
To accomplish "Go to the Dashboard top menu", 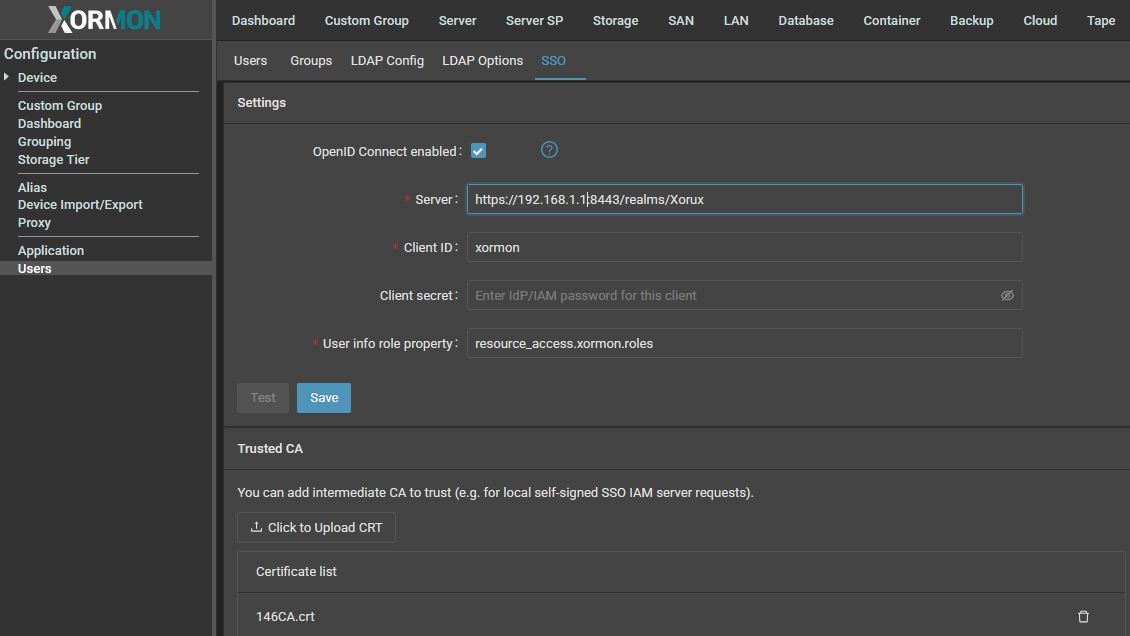I will (x=263, y=21).
